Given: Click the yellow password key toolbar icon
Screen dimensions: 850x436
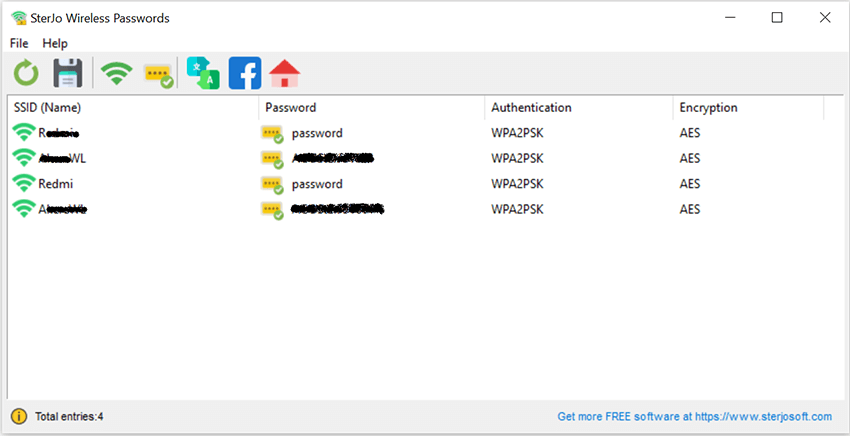Looking at the screenshot, I should coord(159,75).
